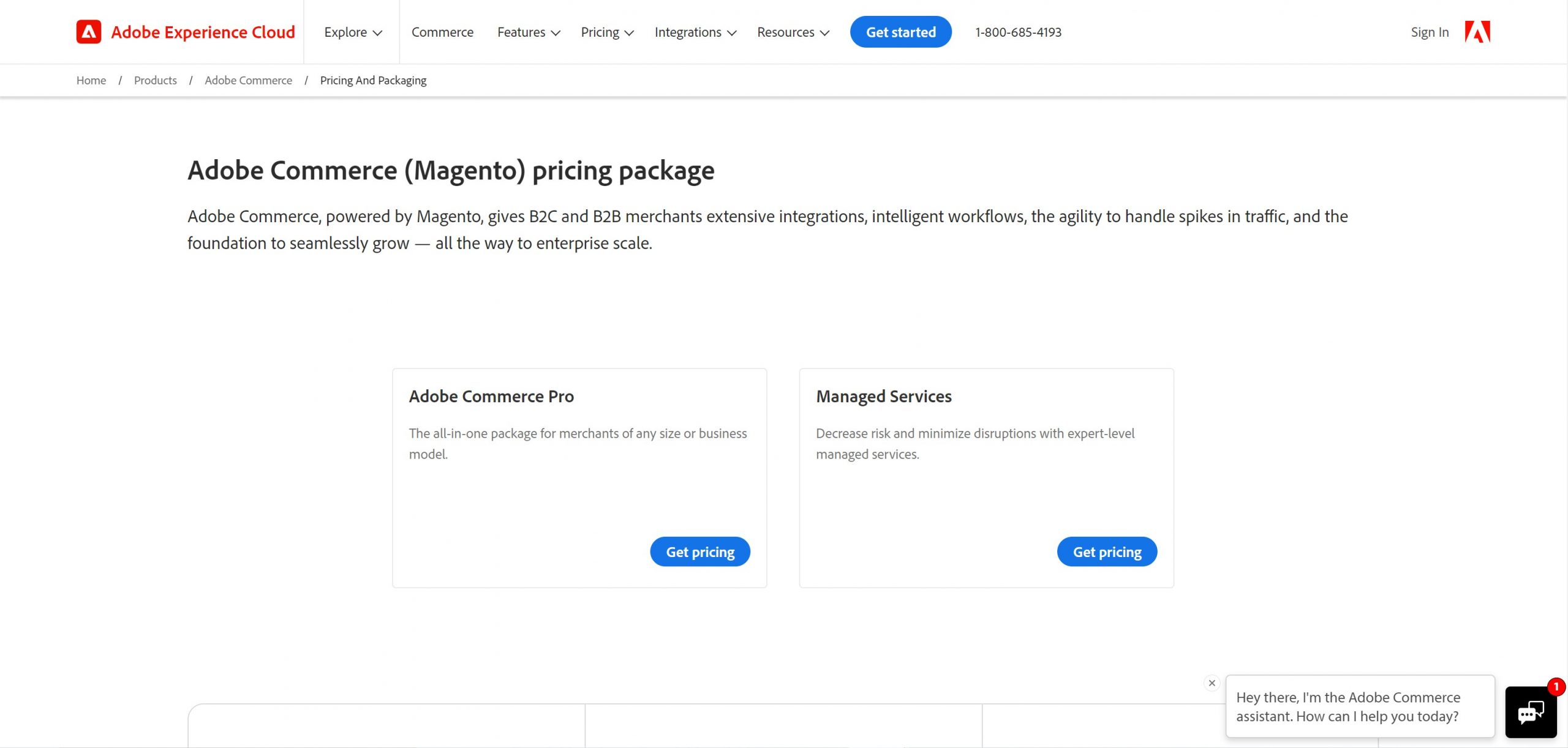Viewport: 1568px width, 748px height.
Task: Go to Adobe Commerce breadcrumb
Action: (248, 80)
